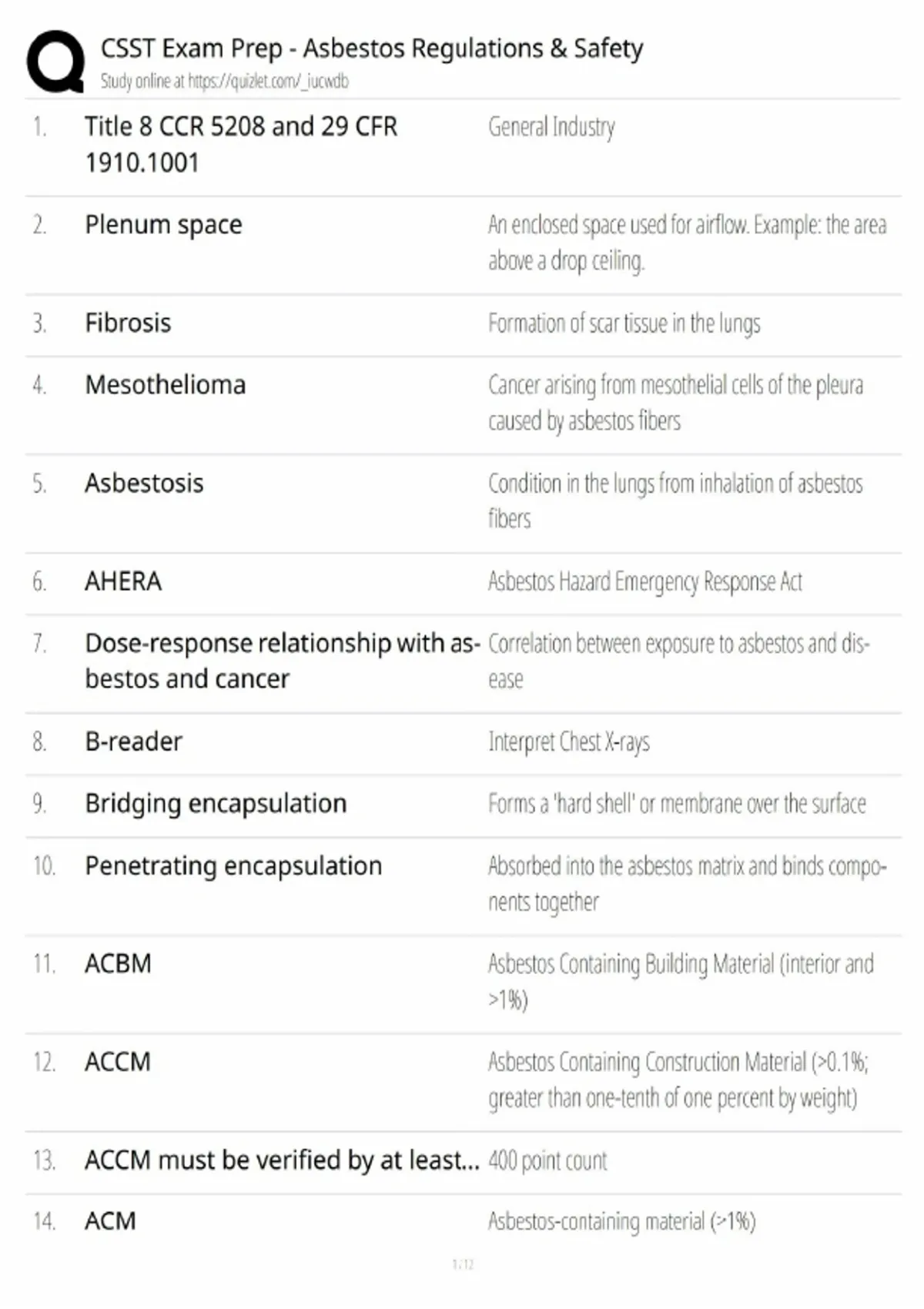Click the 400 point count definition
Viewport: 924px width, 1309px height.
[x=547, y=1160]
